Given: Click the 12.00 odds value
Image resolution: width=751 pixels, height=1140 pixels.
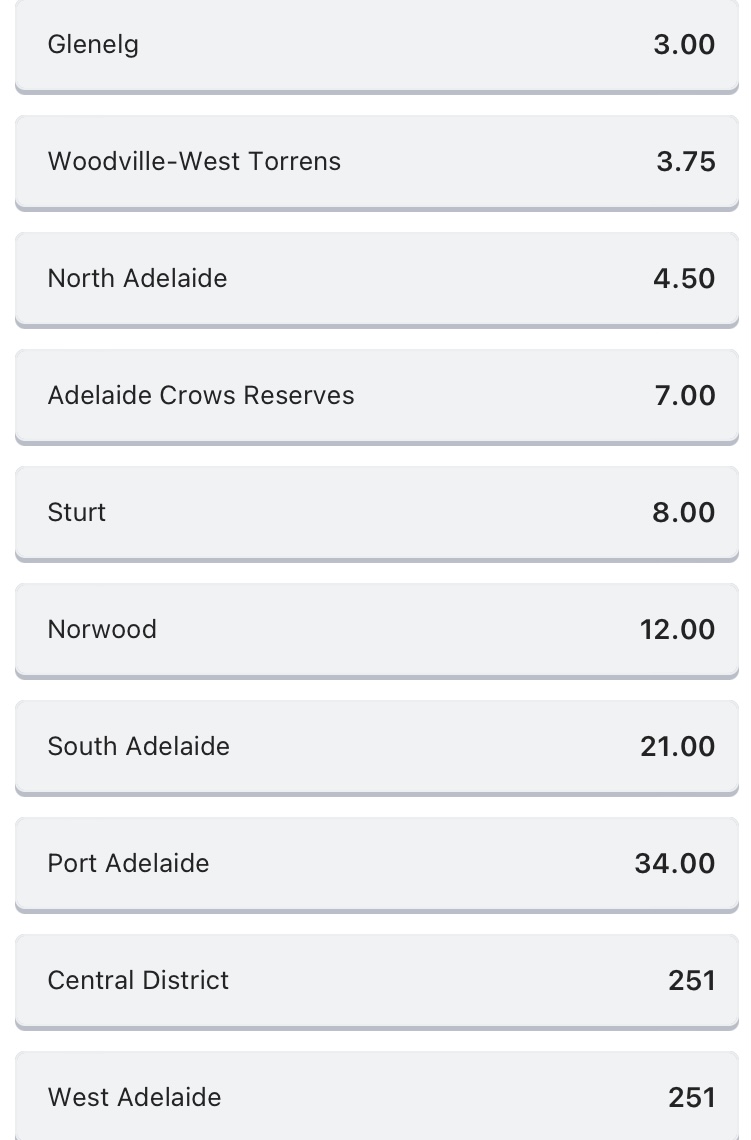Looking at the screenshot, I should coord(677,630).
